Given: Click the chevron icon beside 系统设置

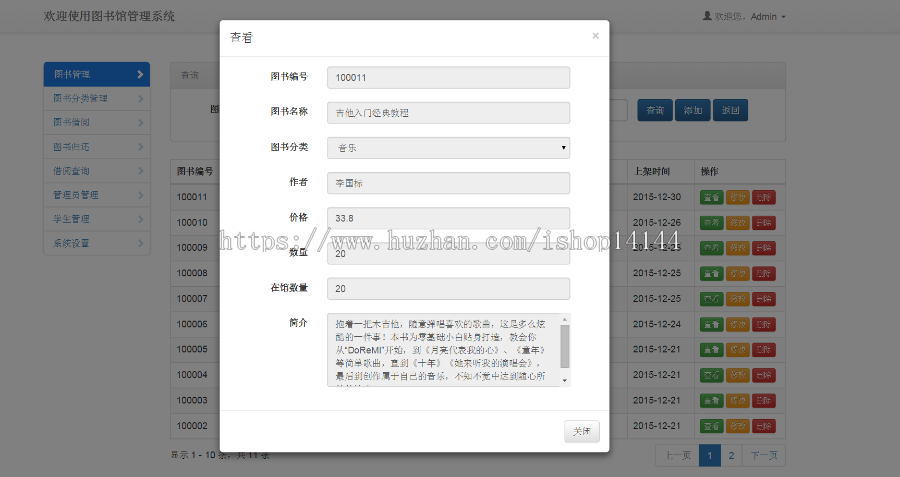Looking at the screenshot, I should click(141, 243).
